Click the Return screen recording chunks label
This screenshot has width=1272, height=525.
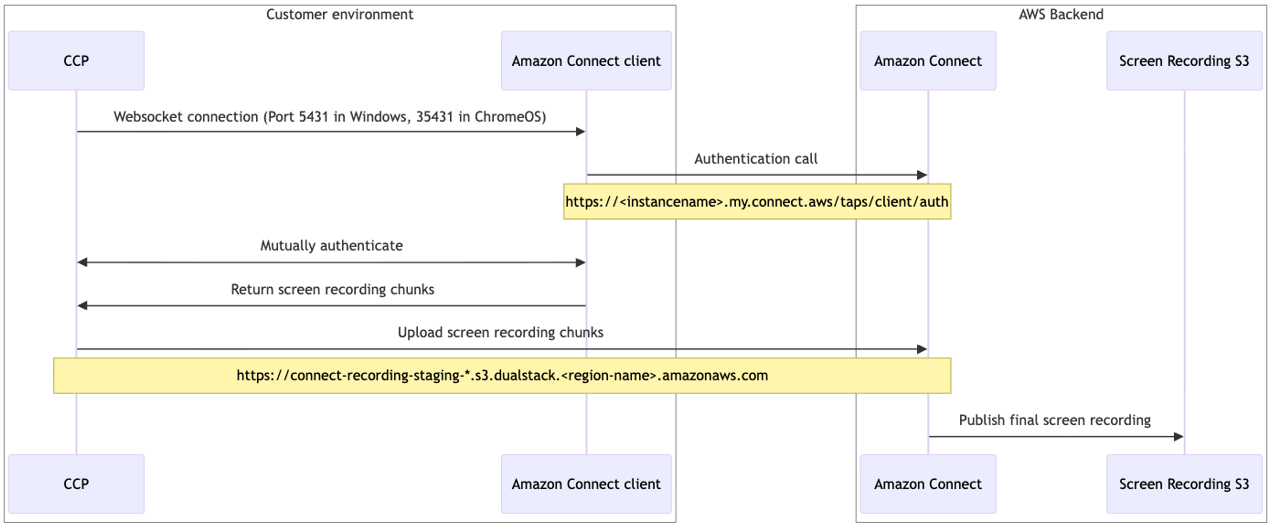pos(332,290)
